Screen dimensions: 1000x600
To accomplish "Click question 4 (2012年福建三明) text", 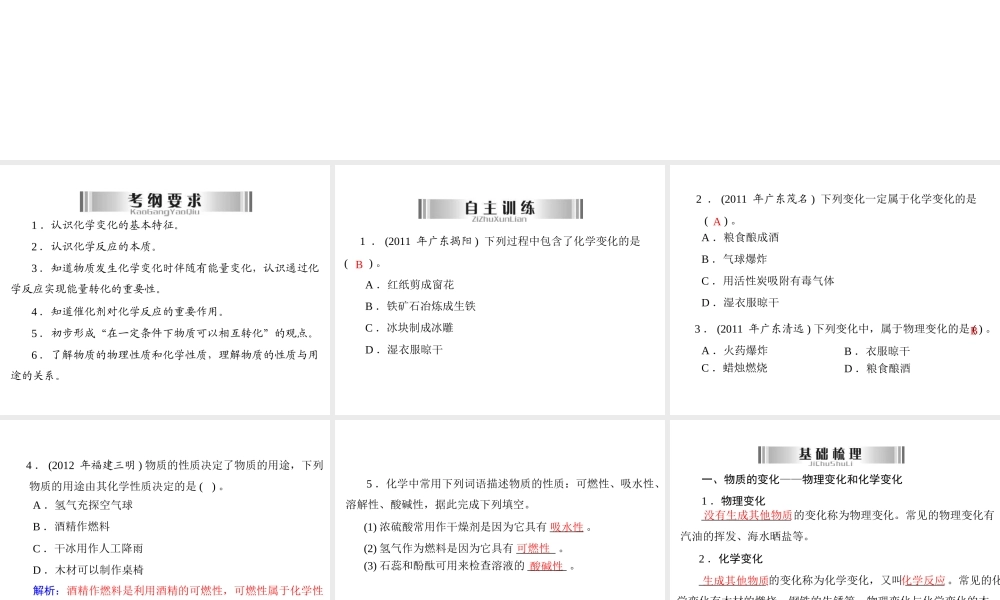I will click(175, 476).
